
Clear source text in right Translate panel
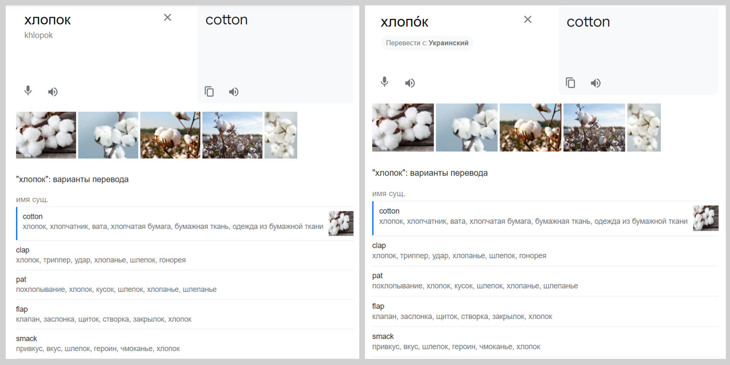[x=527, y=20]
